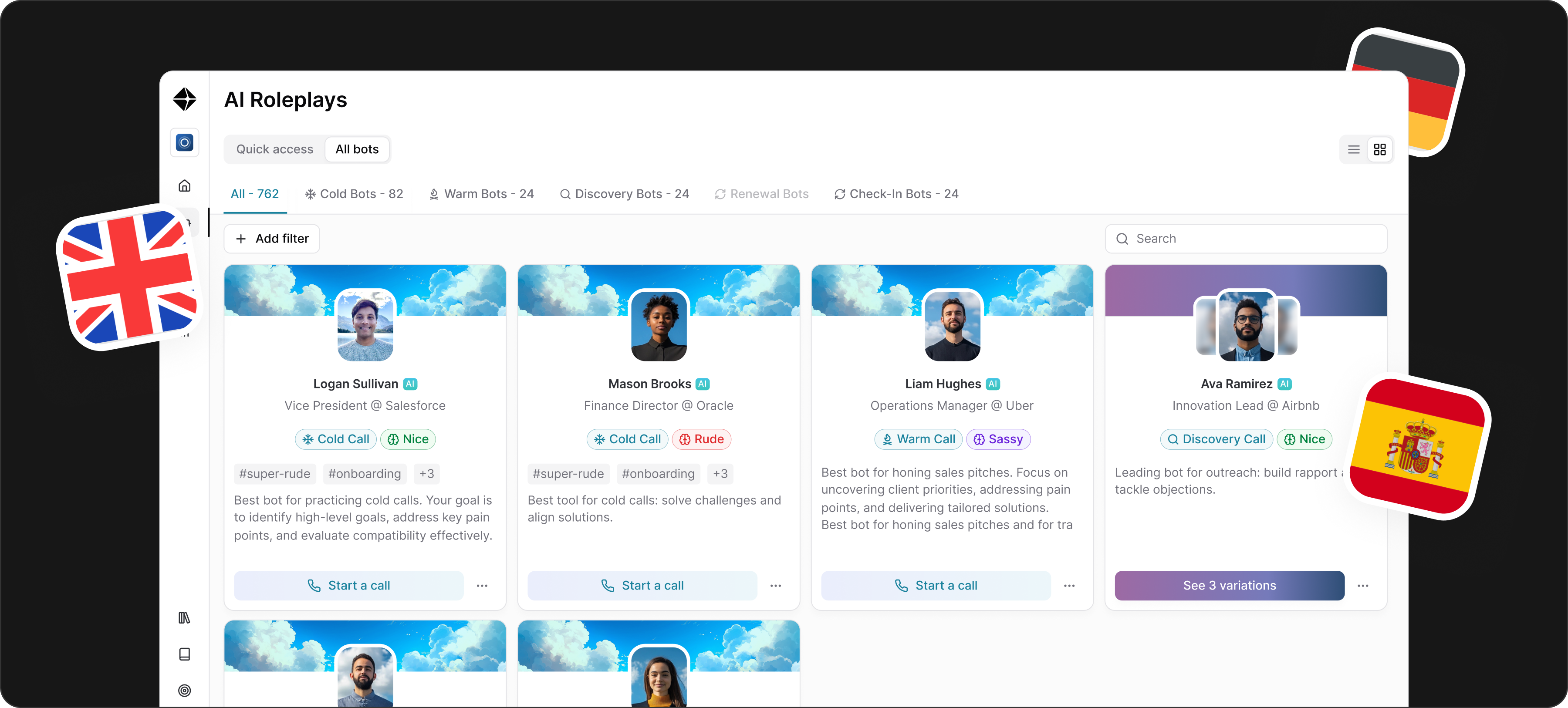Click #onboarding hashtag on Mason Brooks card
This screenshot has height=708, width=1568.
click(x=658, y=474)
